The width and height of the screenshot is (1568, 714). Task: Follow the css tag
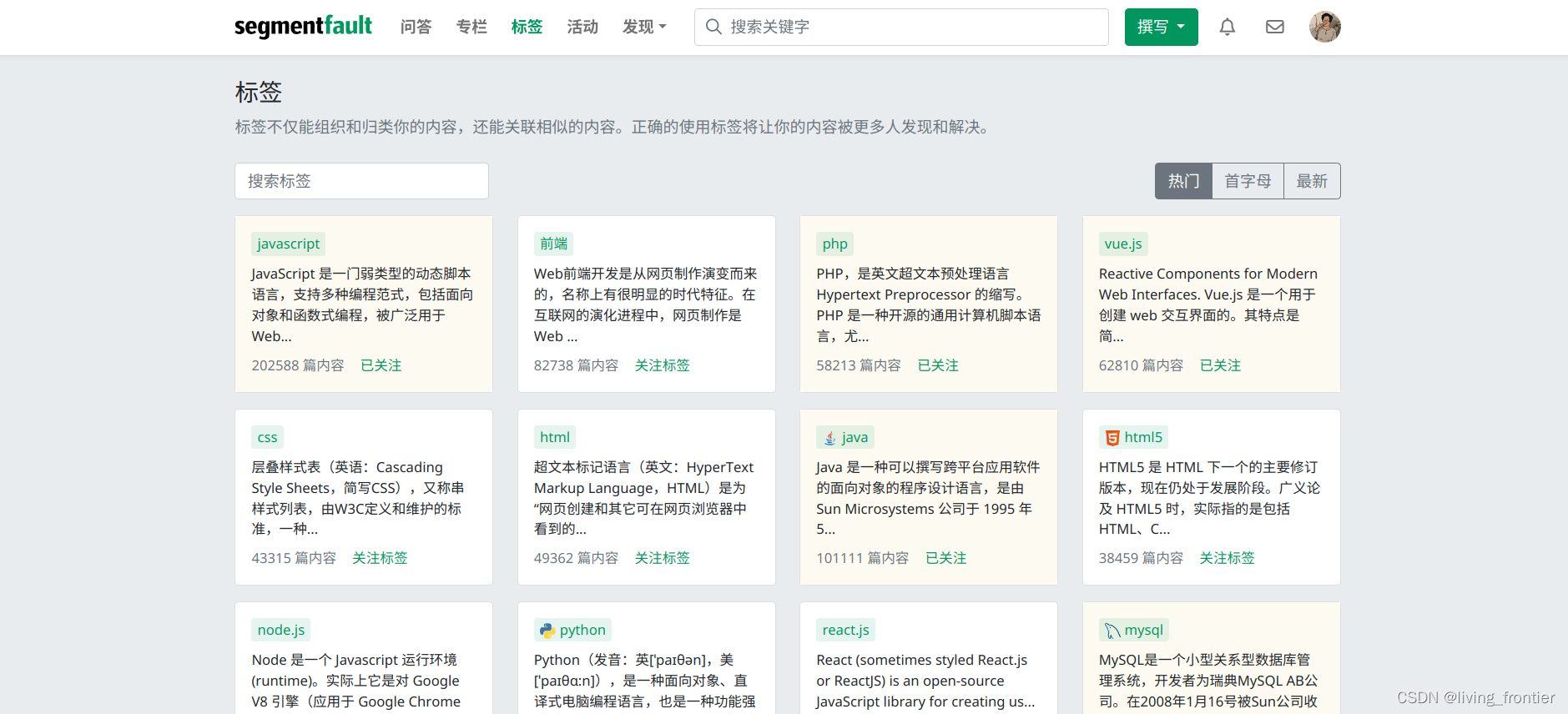point(380,558)
